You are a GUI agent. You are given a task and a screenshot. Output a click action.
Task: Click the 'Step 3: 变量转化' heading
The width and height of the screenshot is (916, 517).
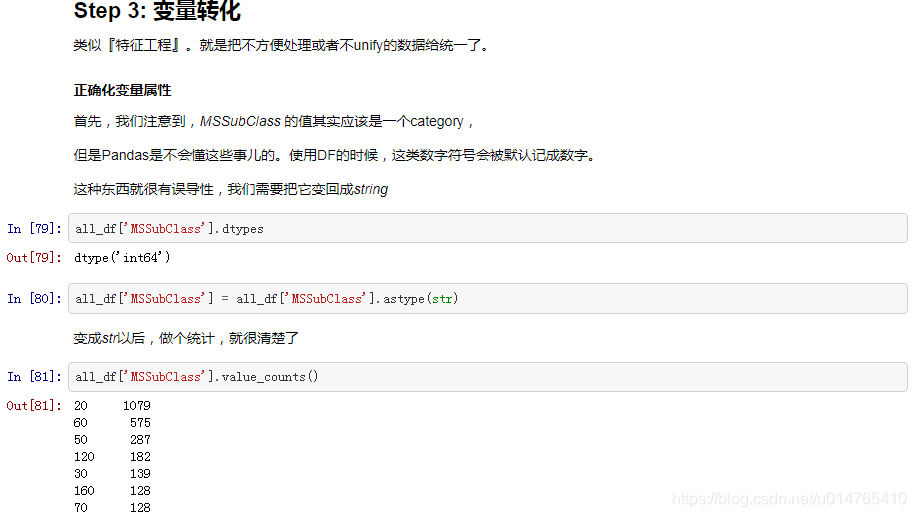[157, 11]
